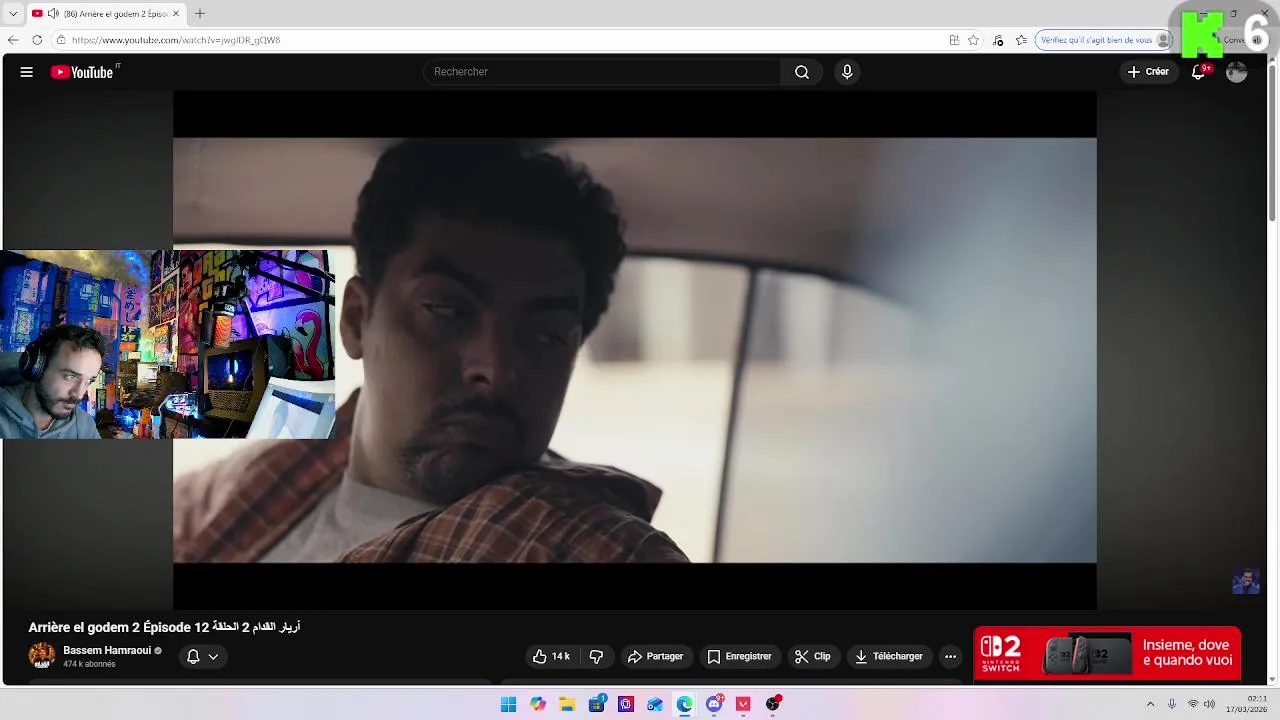The height and width of the screenshot is (720, 1280).
Task: Open the browser favorites list icon
Action: [x=1021, y=40]
